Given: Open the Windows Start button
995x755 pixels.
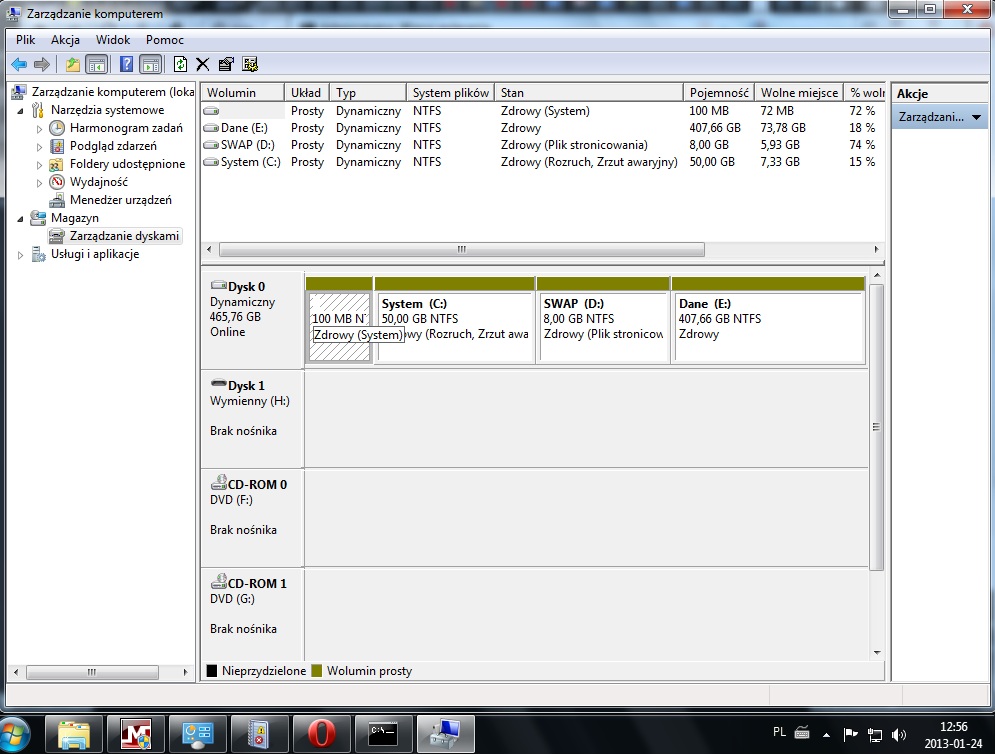Looking at the screenshot, I should (x=15, y=736).
